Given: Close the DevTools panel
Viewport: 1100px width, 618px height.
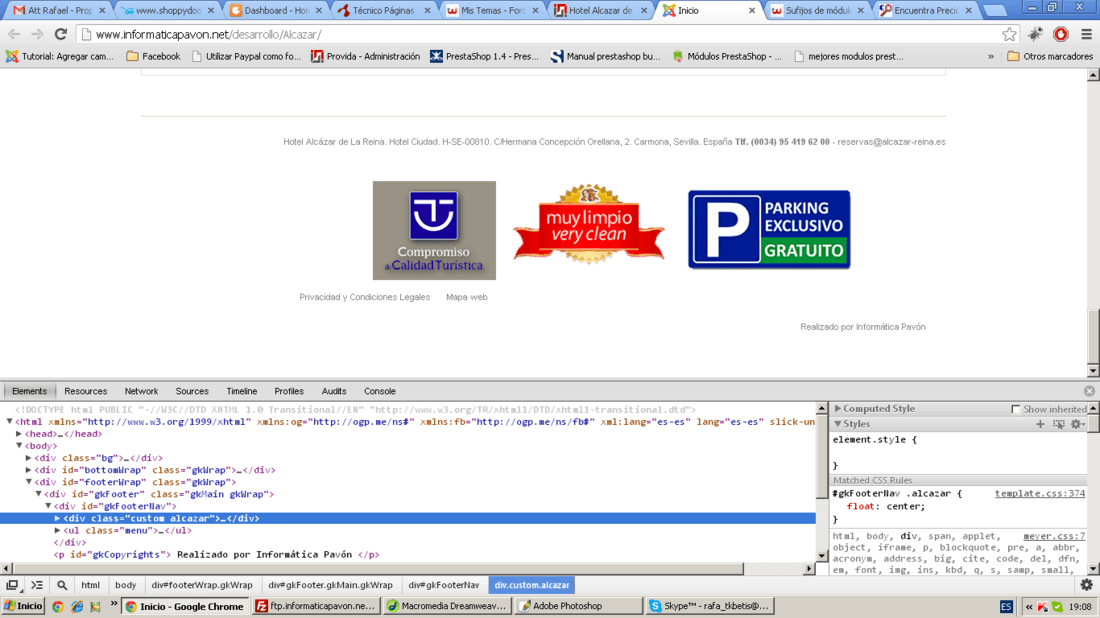Looking at the screenshot, I should pos(1089,391).
